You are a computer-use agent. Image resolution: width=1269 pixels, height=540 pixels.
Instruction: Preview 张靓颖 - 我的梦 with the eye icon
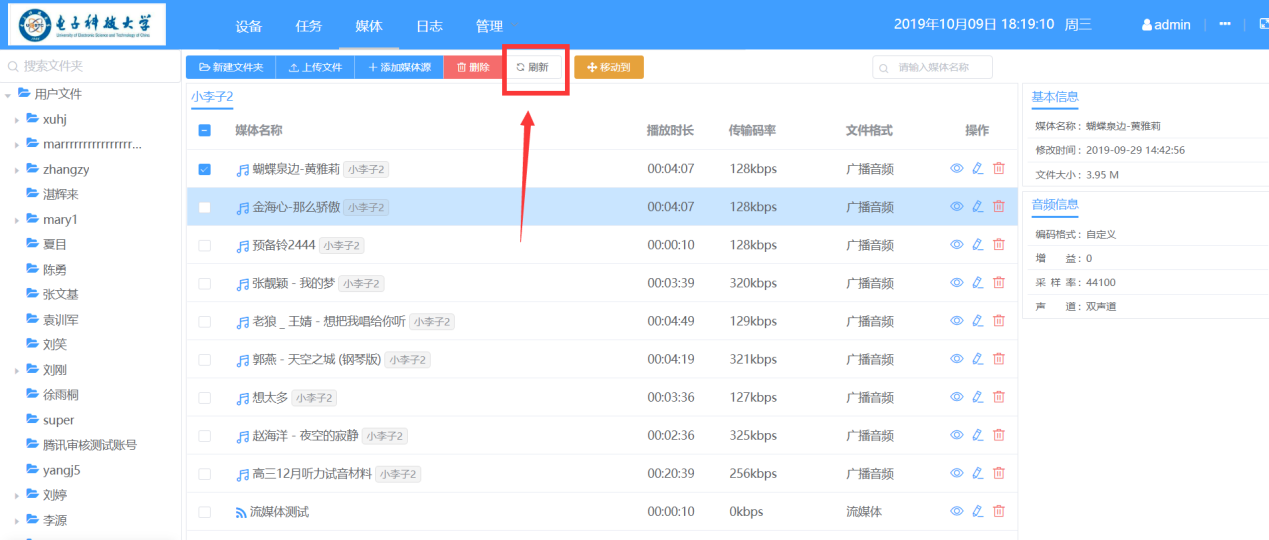point(956,283)
